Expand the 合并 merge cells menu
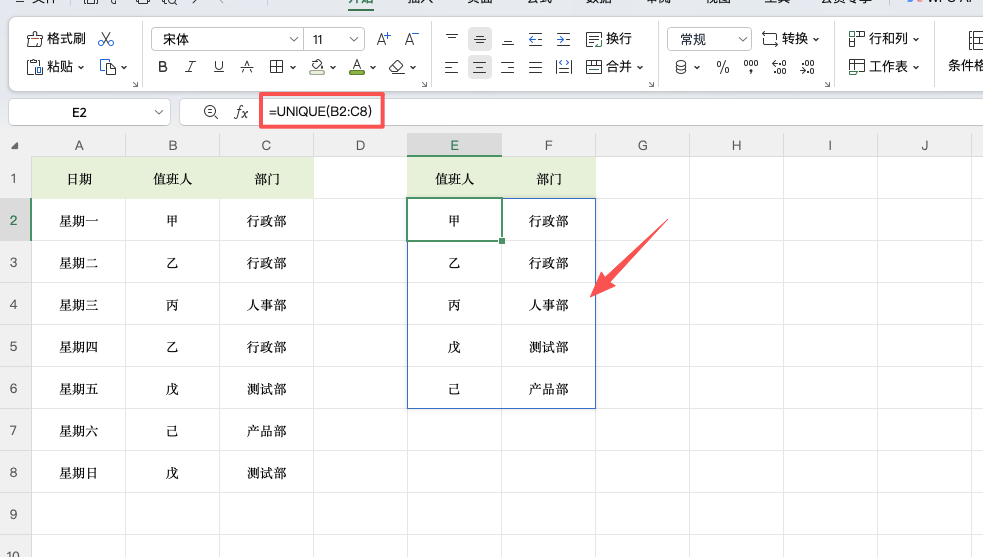The width and height of the screenshot is (983, 557). (614, 68)
